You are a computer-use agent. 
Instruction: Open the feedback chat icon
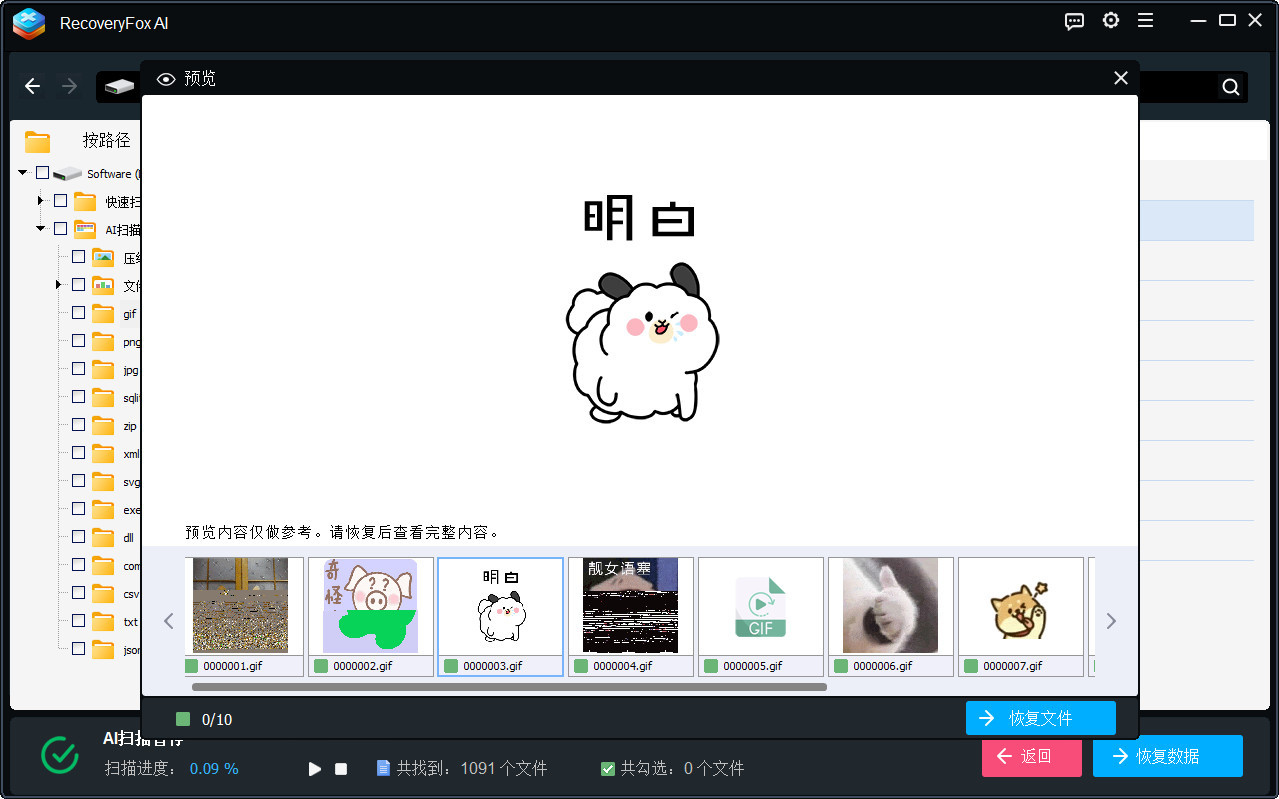[1074, 21]
